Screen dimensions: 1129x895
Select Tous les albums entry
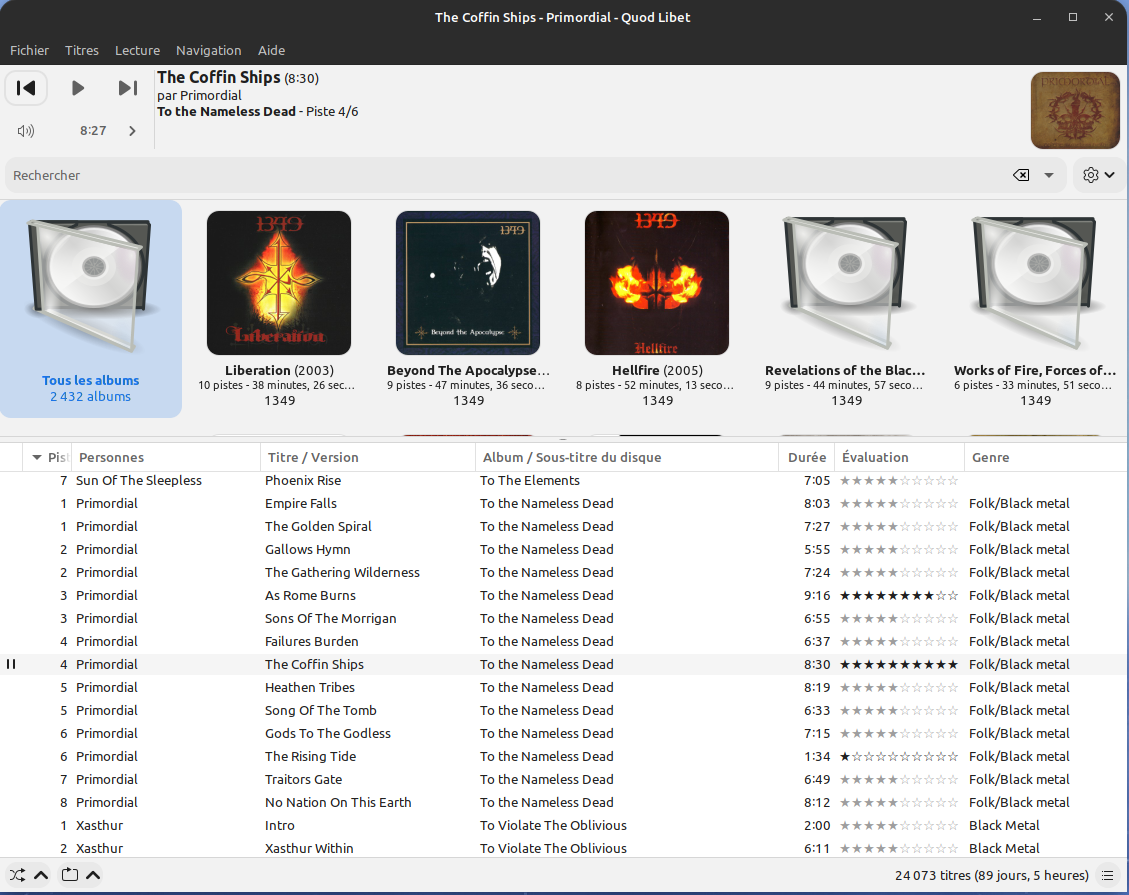pyautogui.click(x=91, y=308)
